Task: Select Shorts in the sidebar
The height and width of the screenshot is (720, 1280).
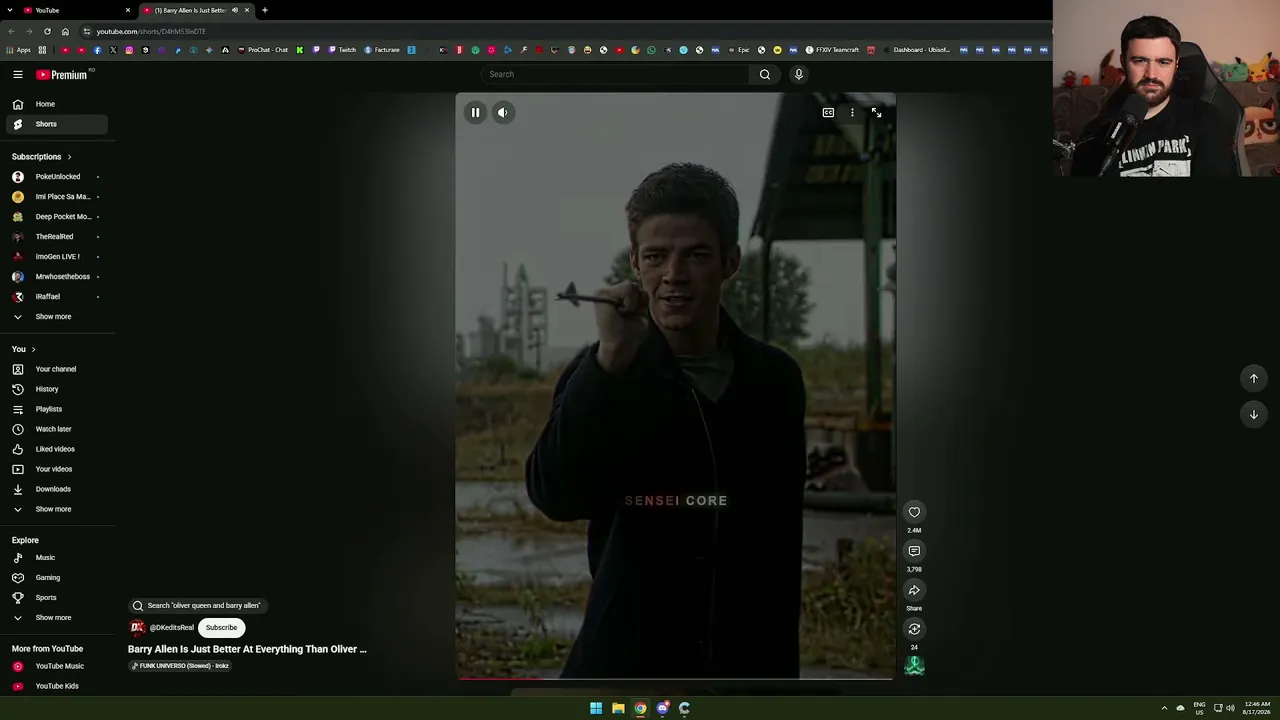Action: (x=58, y=124)
